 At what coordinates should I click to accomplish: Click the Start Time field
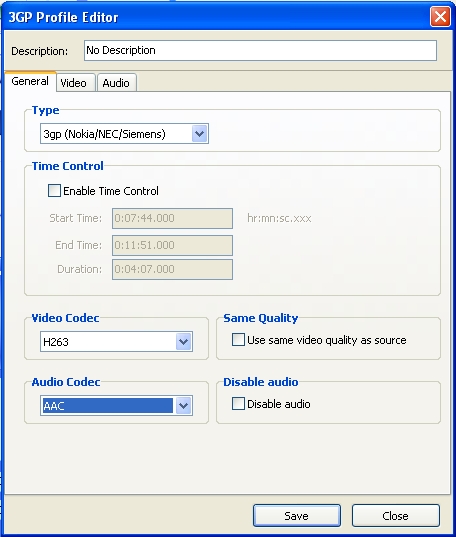172,218
